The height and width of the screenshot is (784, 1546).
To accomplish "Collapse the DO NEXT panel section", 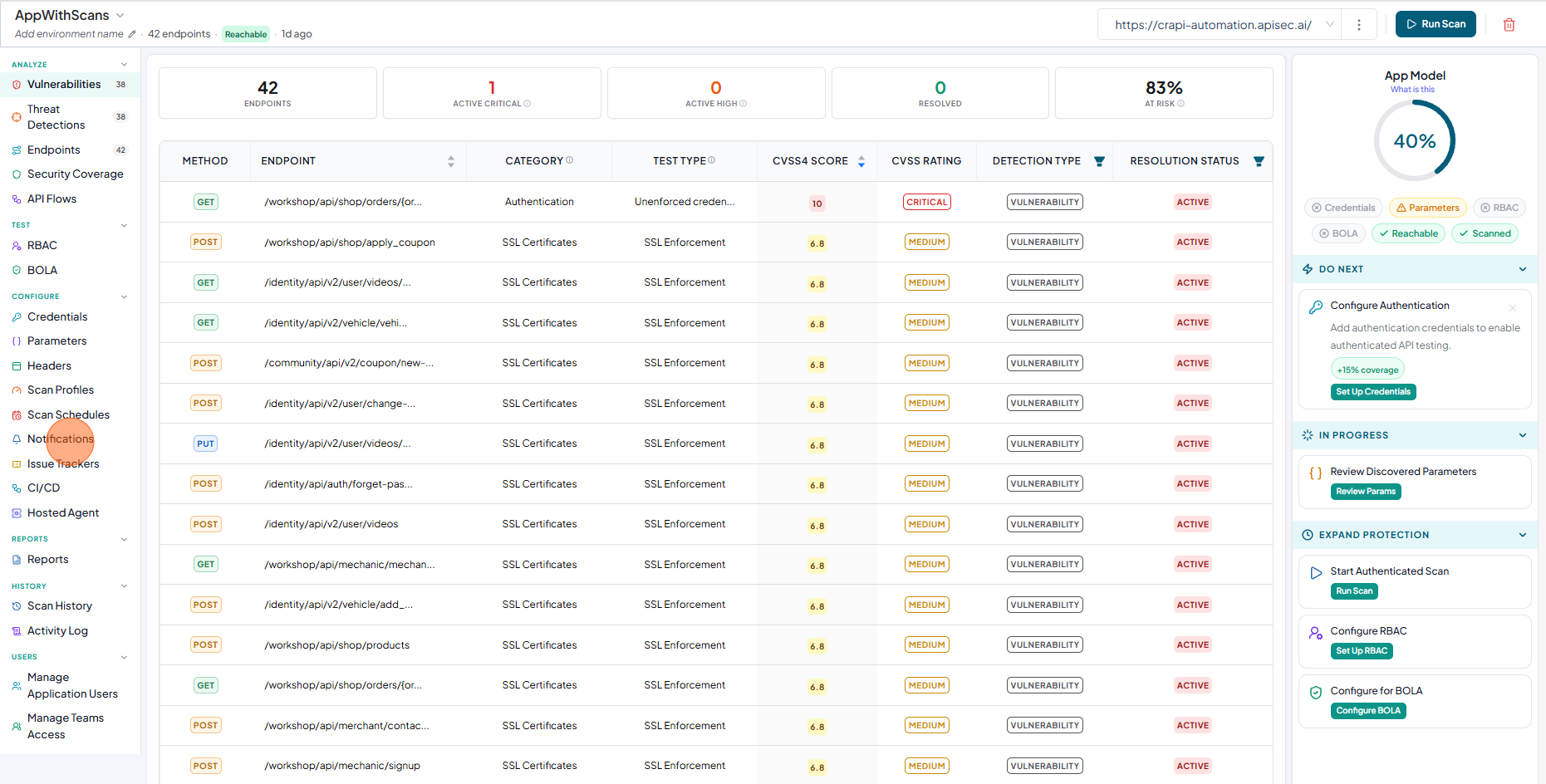I will 1522,269.
